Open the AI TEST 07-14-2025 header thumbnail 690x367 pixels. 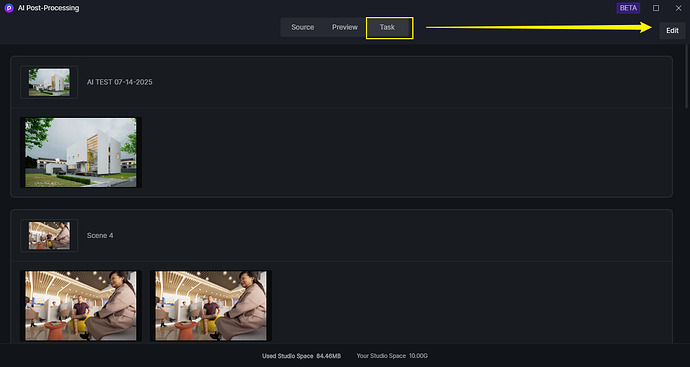49,82
